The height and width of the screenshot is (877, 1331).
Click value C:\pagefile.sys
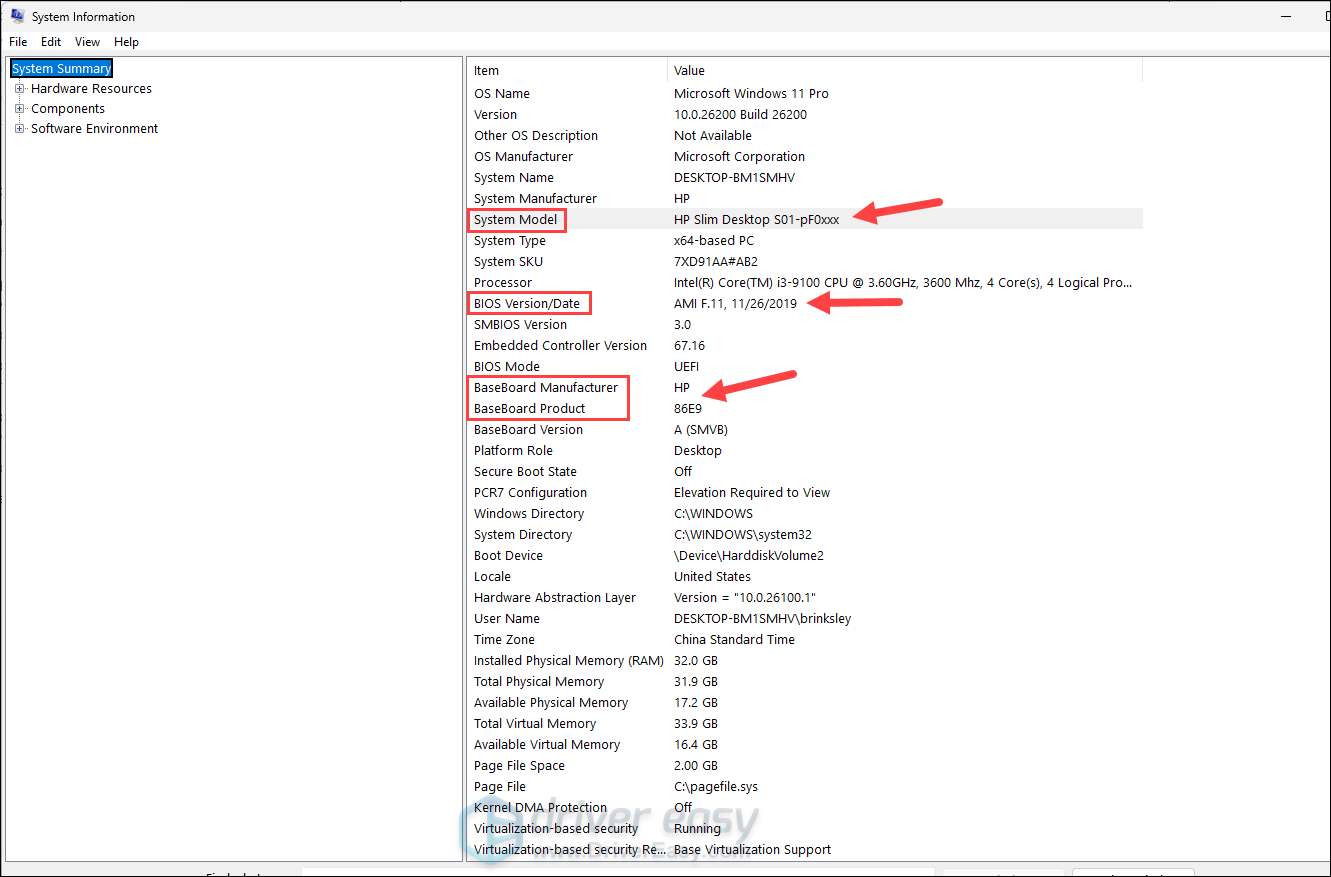717,786
